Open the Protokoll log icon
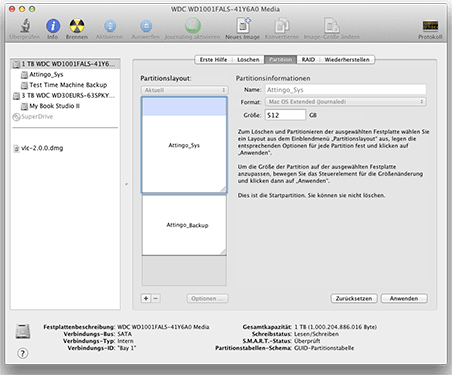 click(x=430, y=26)
